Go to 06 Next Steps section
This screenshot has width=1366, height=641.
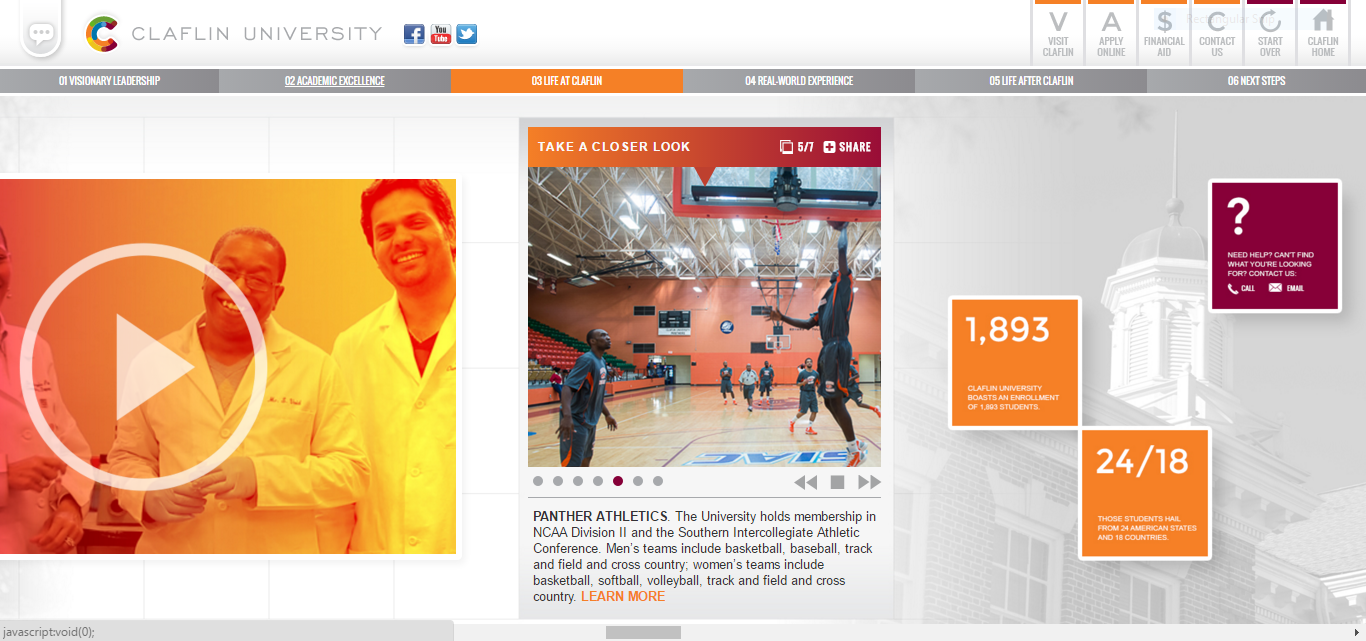pos(1257,81)
